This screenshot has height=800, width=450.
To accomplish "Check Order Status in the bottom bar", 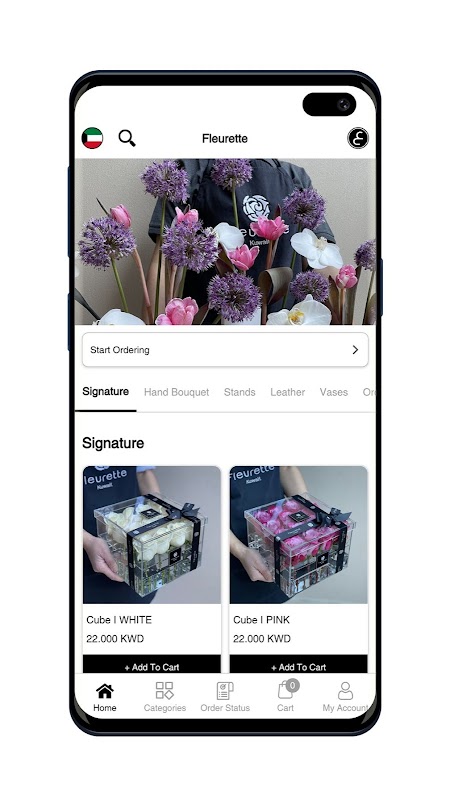I will 225,698.
